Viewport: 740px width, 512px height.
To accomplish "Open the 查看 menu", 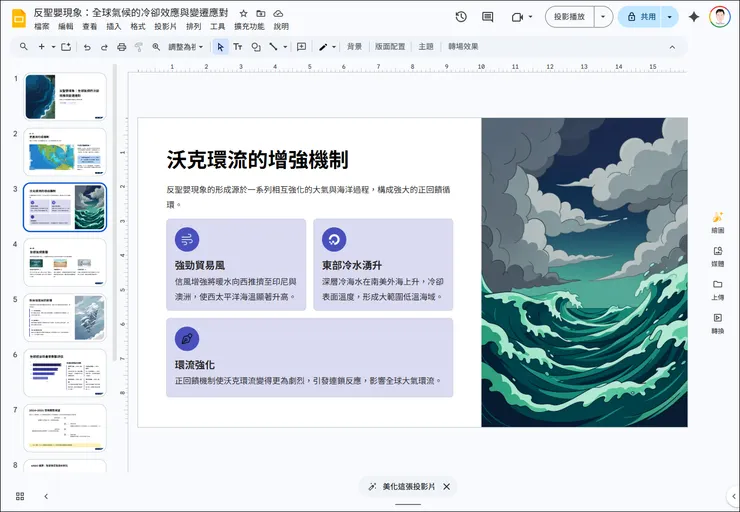I will pos(90,26).
